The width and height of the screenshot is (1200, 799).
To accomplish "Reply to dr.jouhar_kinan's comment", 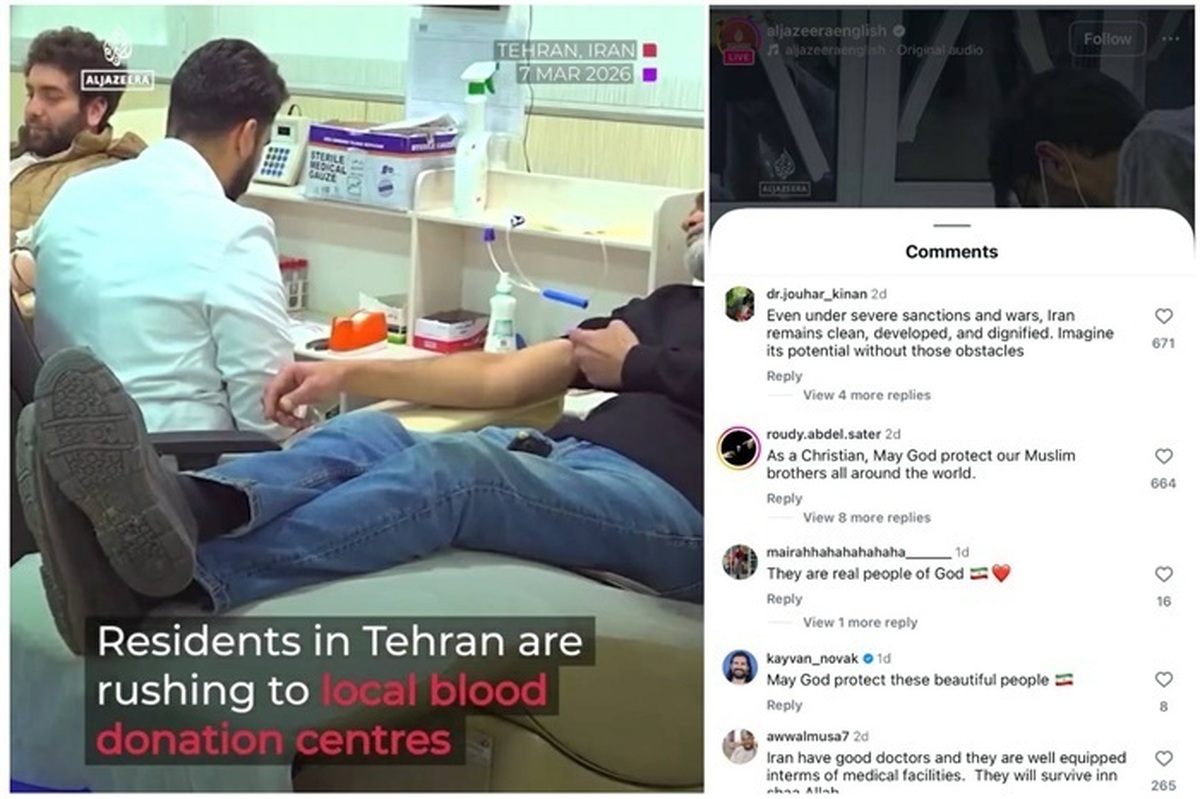I will coord(784,376).
